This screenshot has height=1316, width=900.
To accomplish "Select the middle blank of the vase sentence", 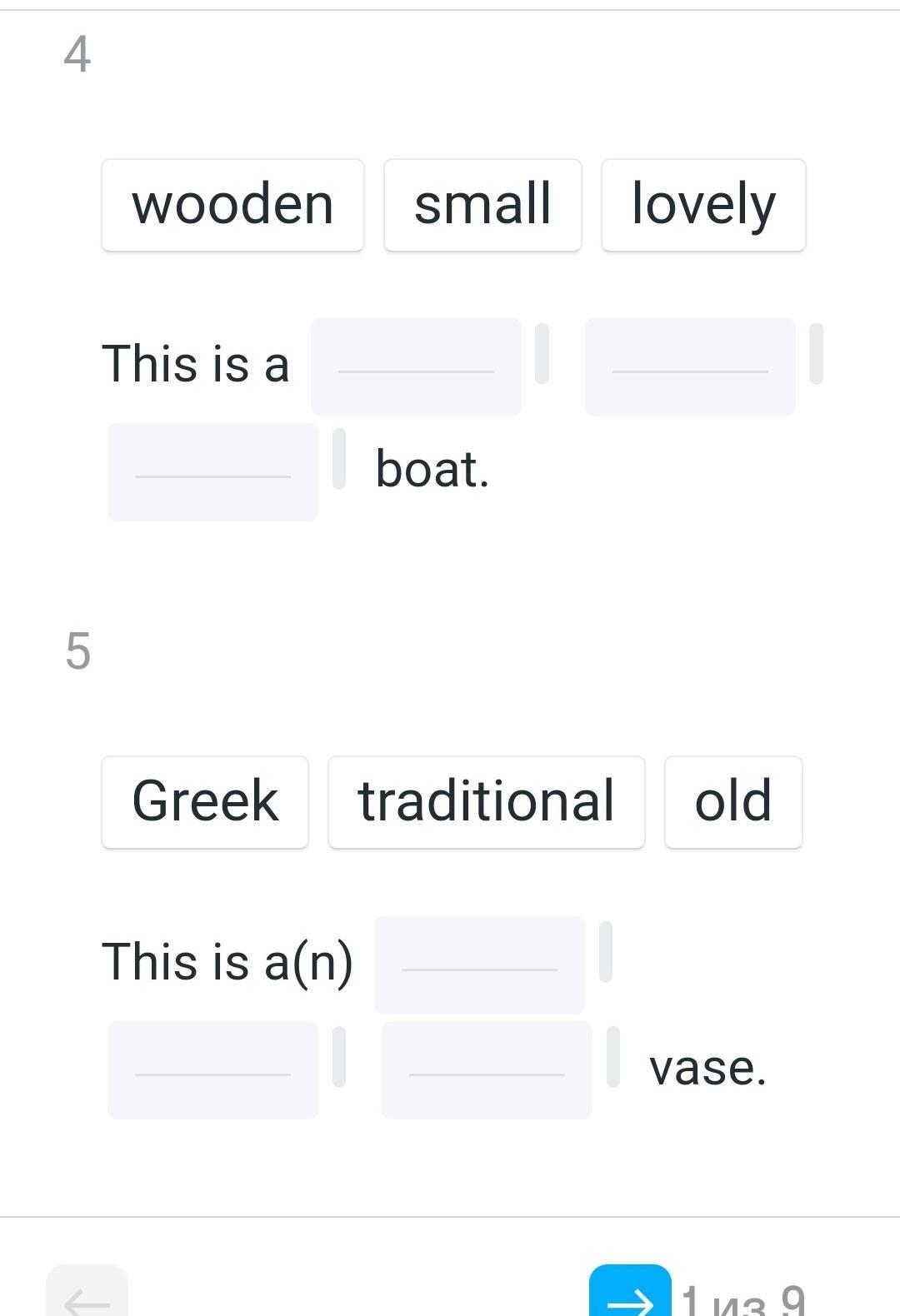I will [x=212, y=1069].
